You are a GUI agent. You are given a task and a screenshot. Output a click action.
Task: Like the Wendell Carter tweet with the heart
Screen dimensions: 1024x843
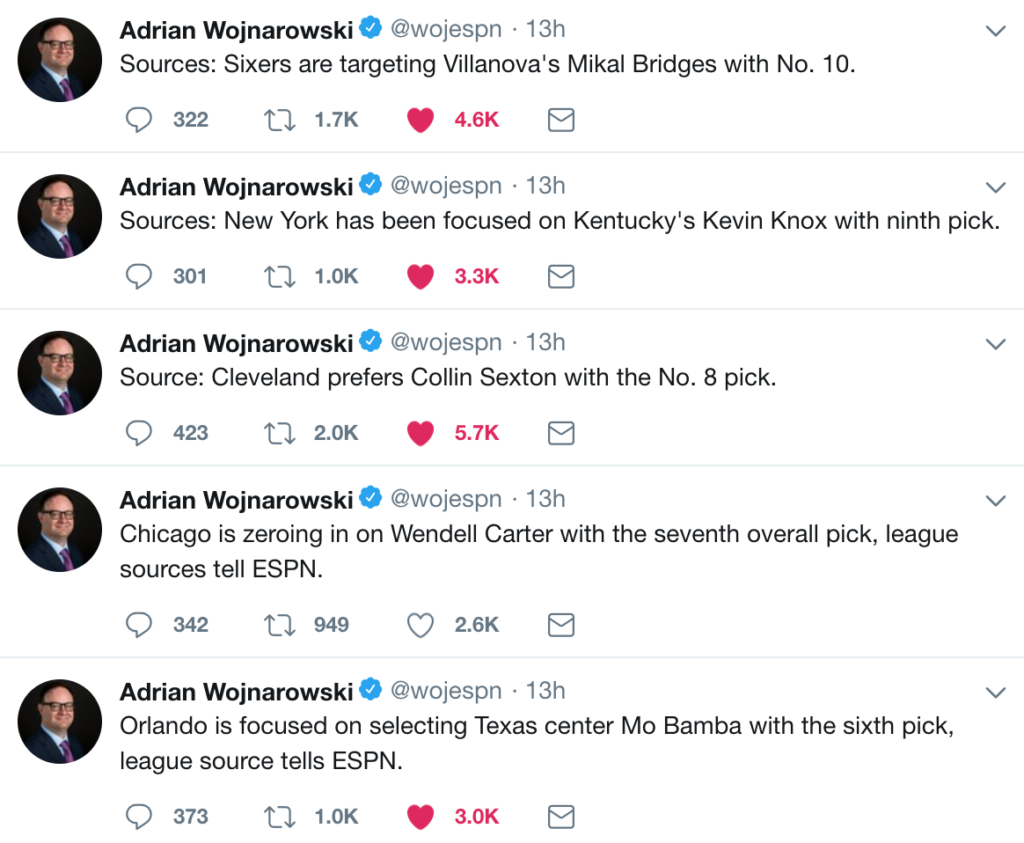pos(421,625)
